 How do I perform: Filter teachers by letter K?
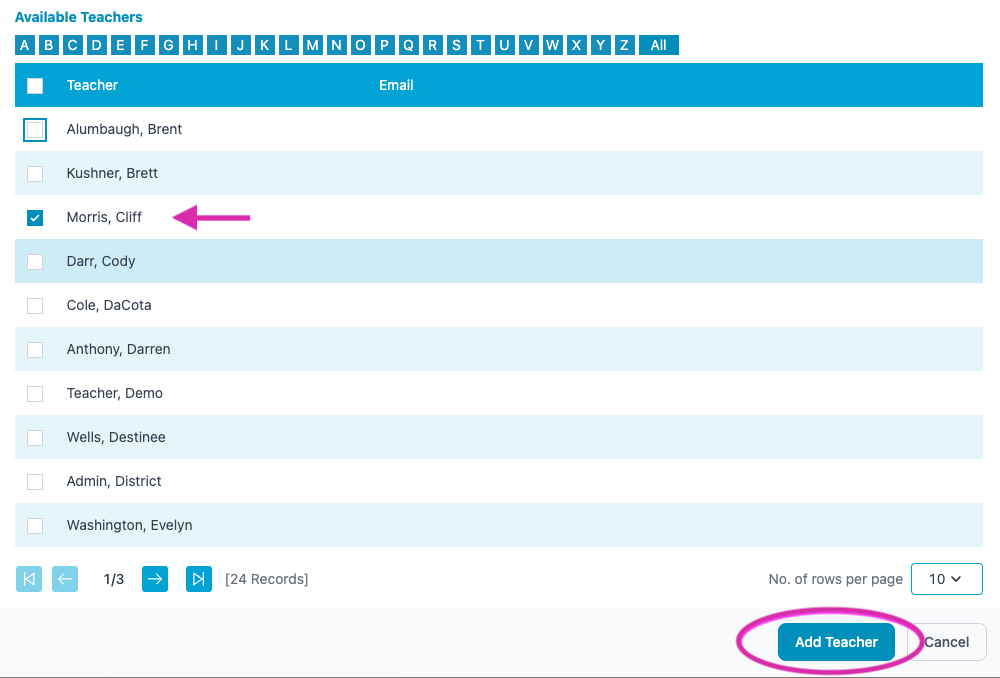coord(265,45)
